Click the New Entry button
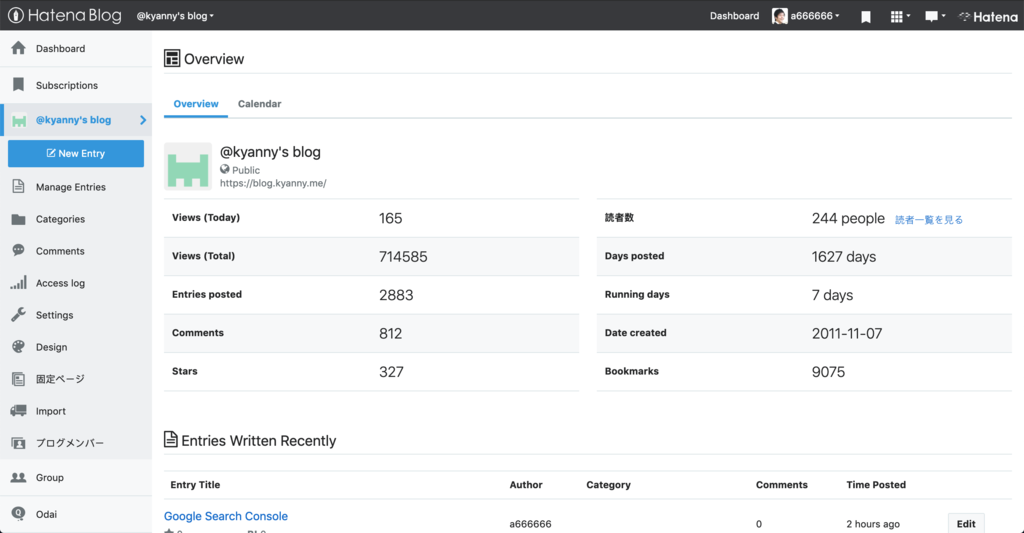This screenshot has height=533, width=1024. (76, 154)
